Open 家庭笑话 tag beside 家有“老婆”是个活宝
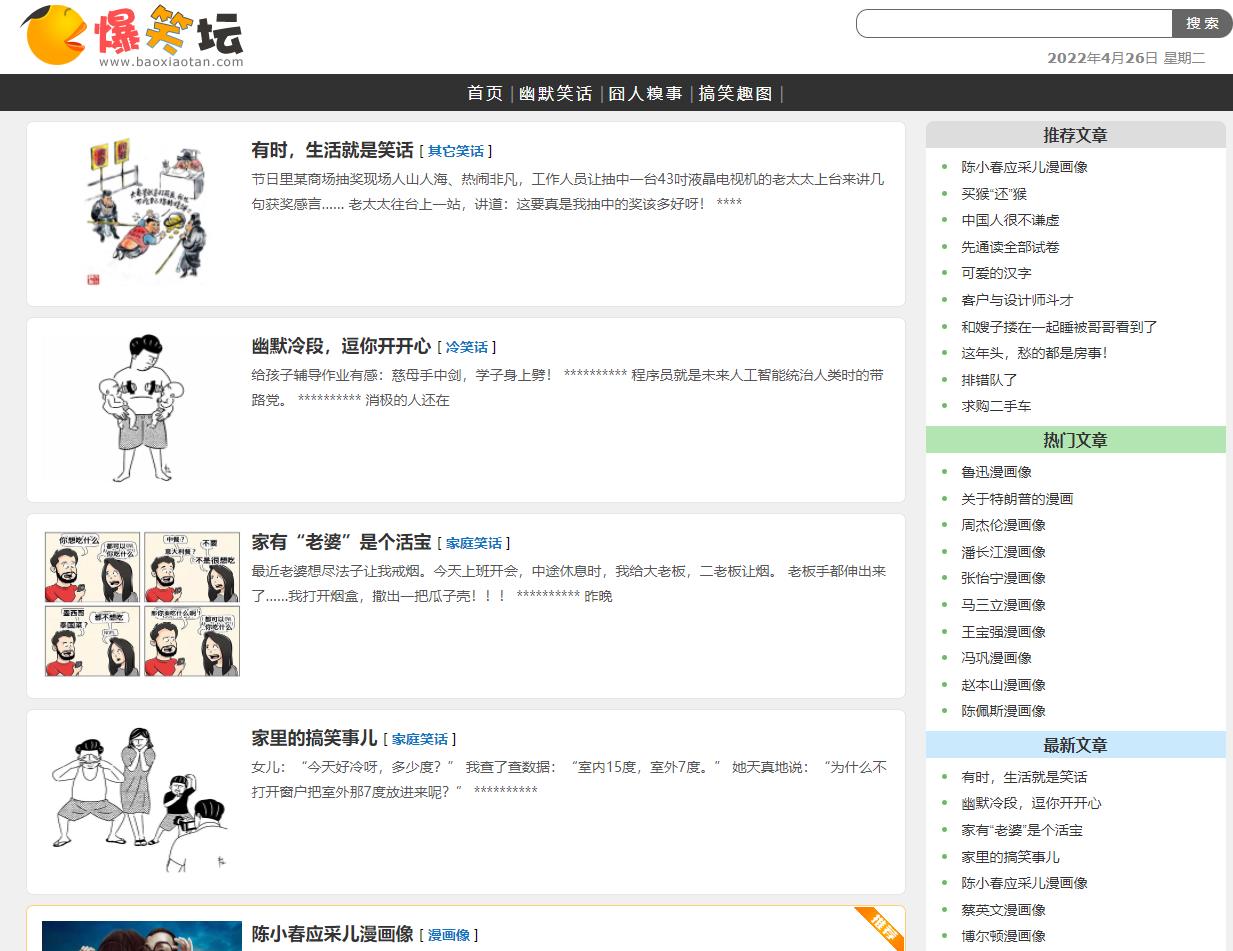This screenshot has height=951, width=1233. [474, 543]
